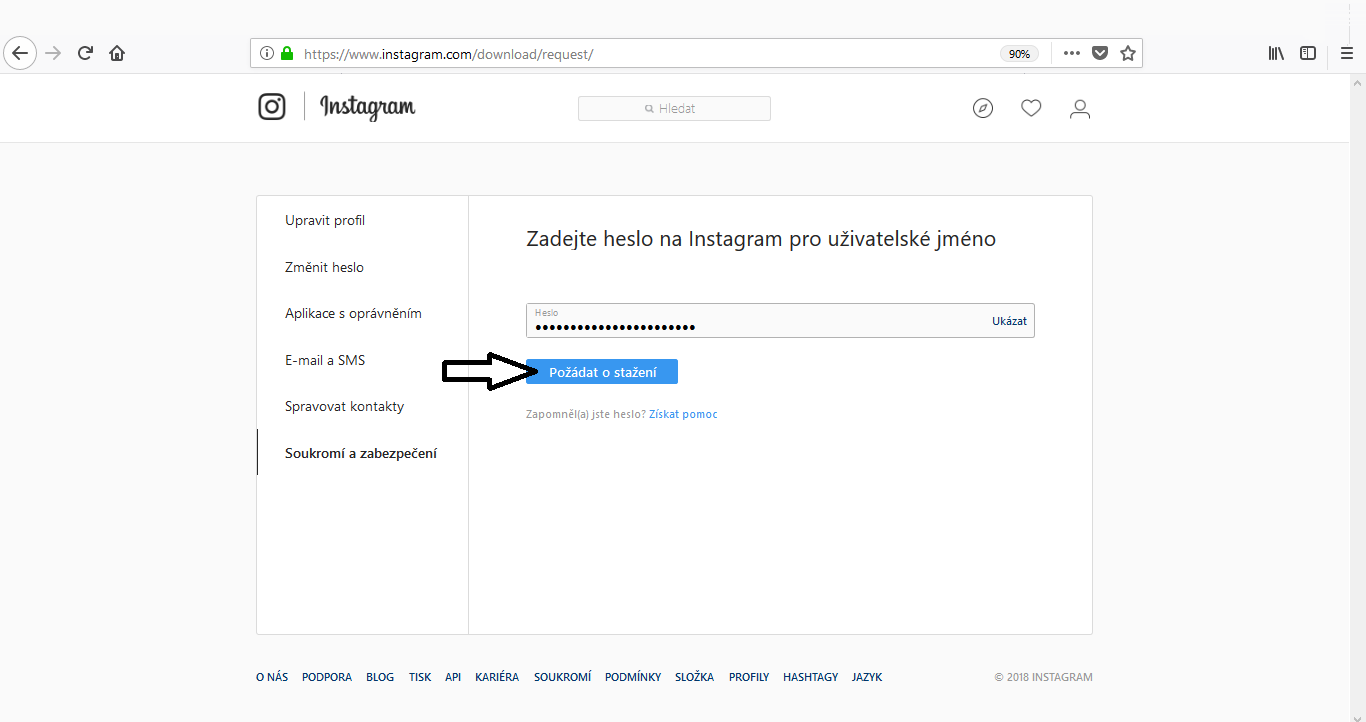
Task: Click the Požádat o stažení button
Action: click(x=602, y=372)
